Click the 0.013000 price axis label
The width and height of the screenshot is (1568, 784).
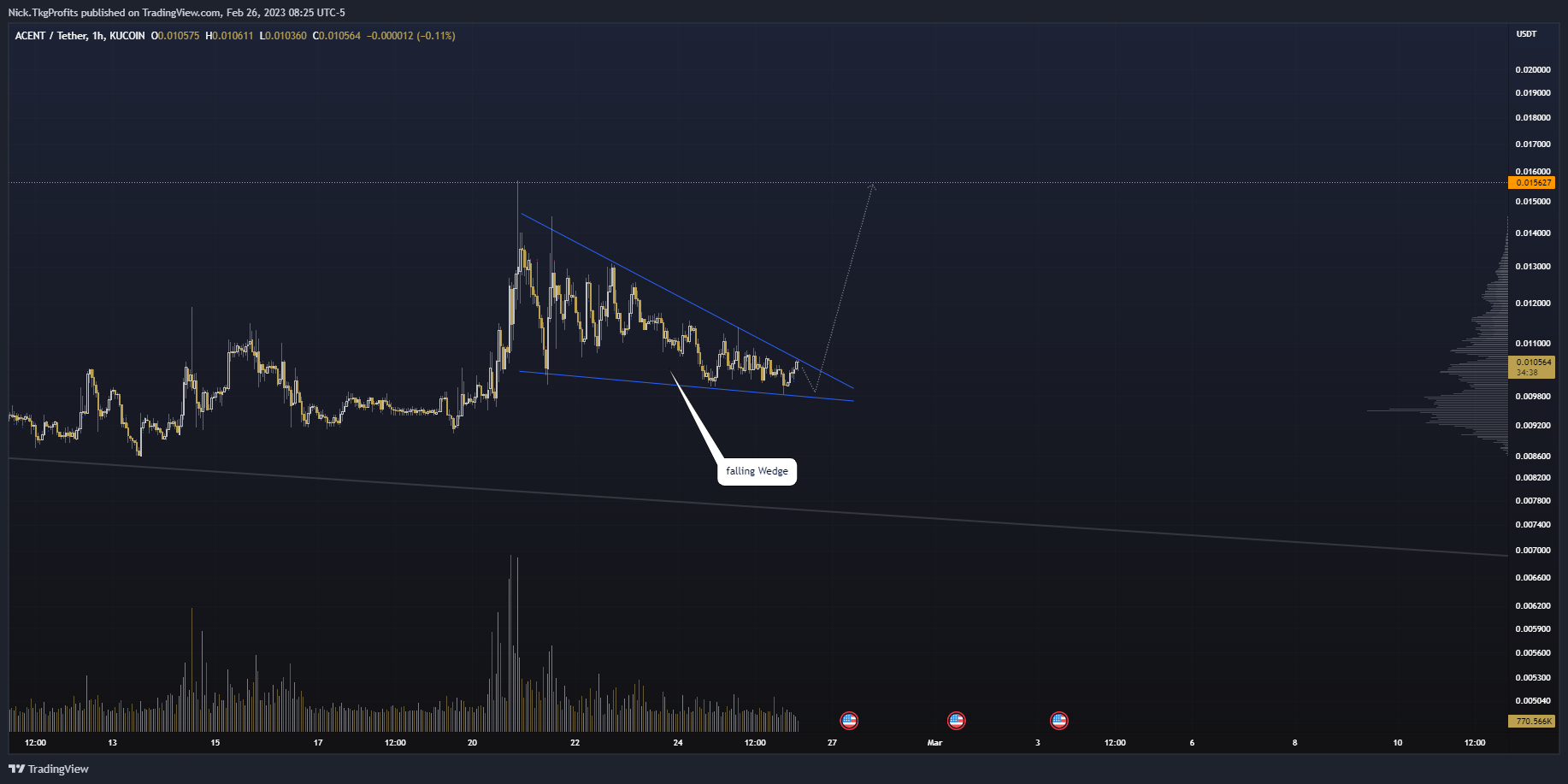coord(1533,267)
